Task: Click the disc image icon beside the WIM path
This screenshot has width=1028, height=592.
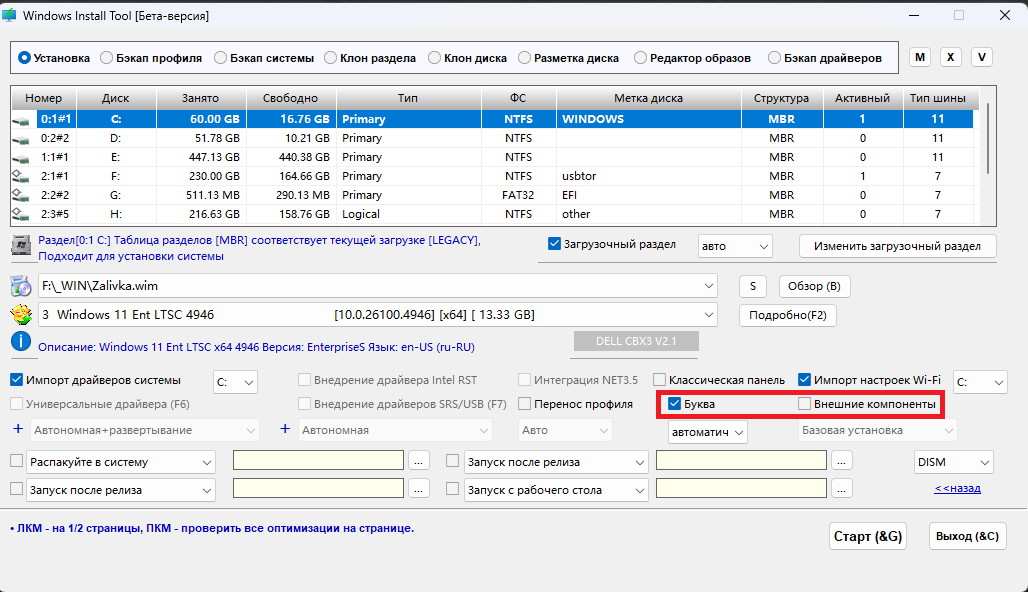Action: tap(21, 286)
